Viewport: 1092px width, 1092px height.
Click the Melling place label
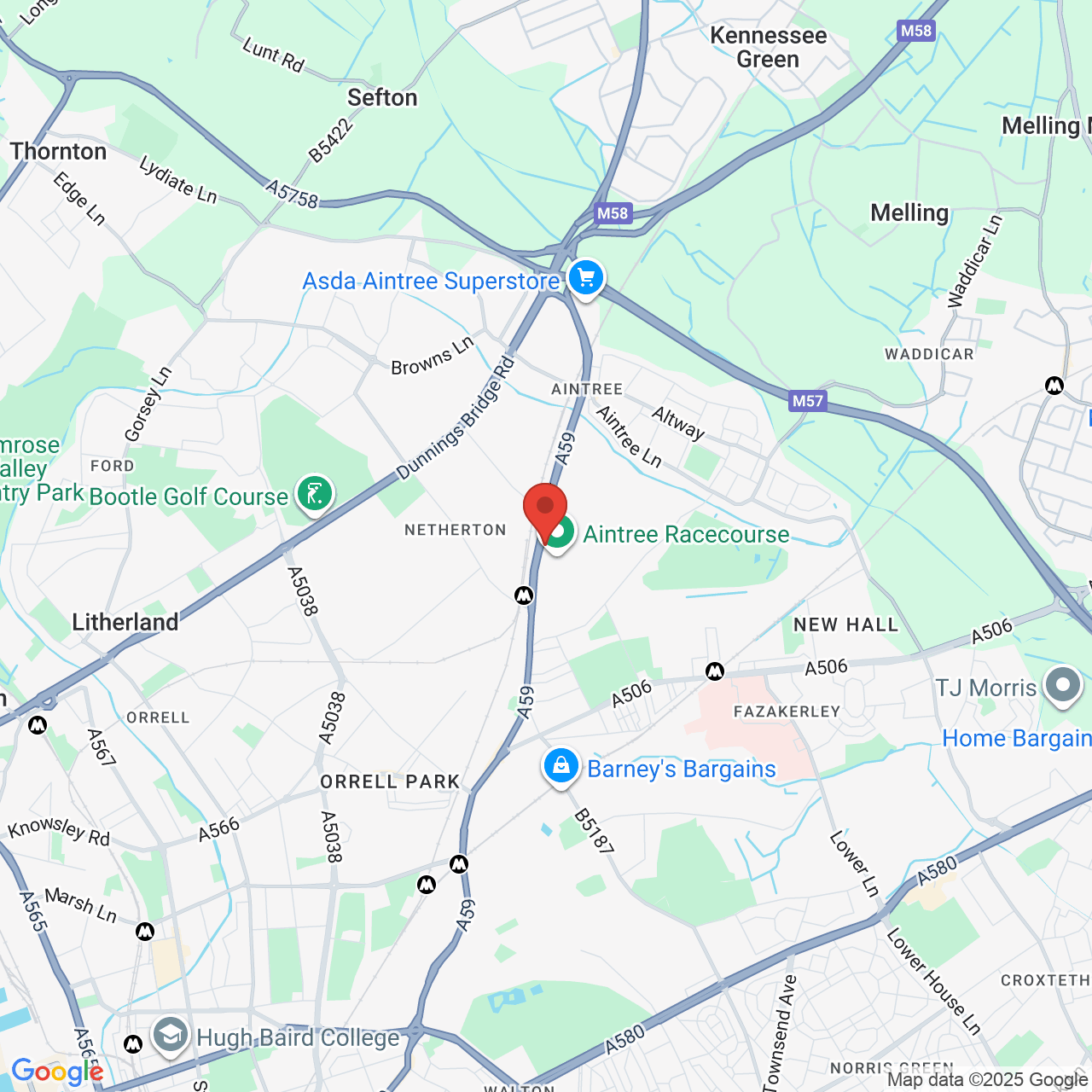[x=909, y=212]
